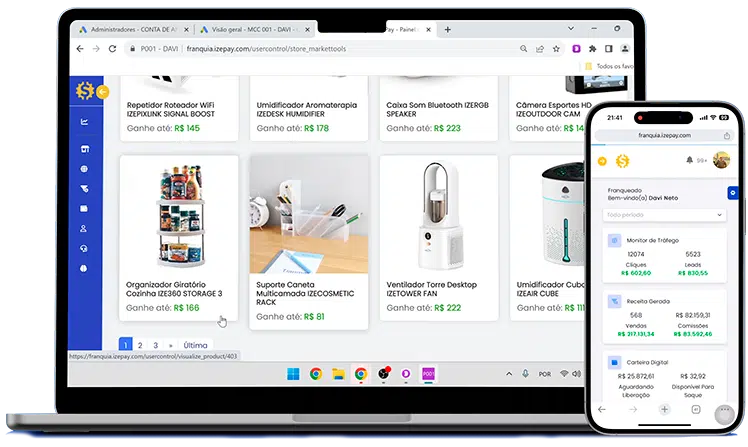Tap the plus new tab button on the phone
Viewport: 748px width, 447px height.
click(x=665, y=409)
